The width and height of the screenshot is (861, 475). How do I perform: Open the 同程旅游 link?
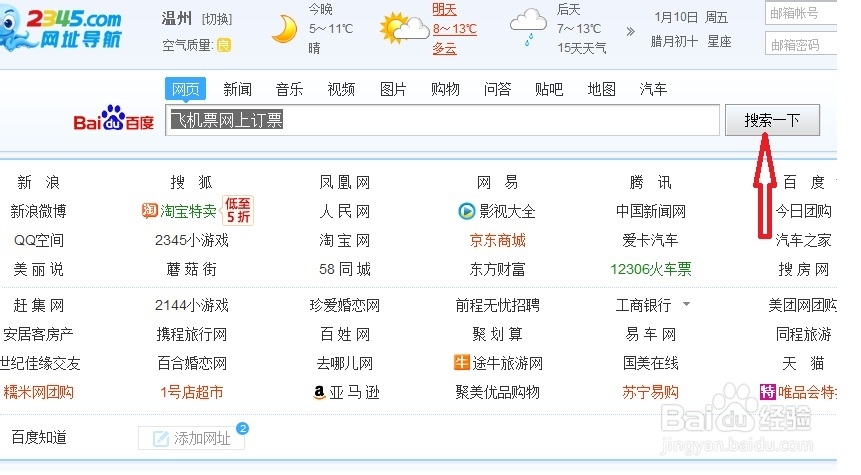(803, 334)
